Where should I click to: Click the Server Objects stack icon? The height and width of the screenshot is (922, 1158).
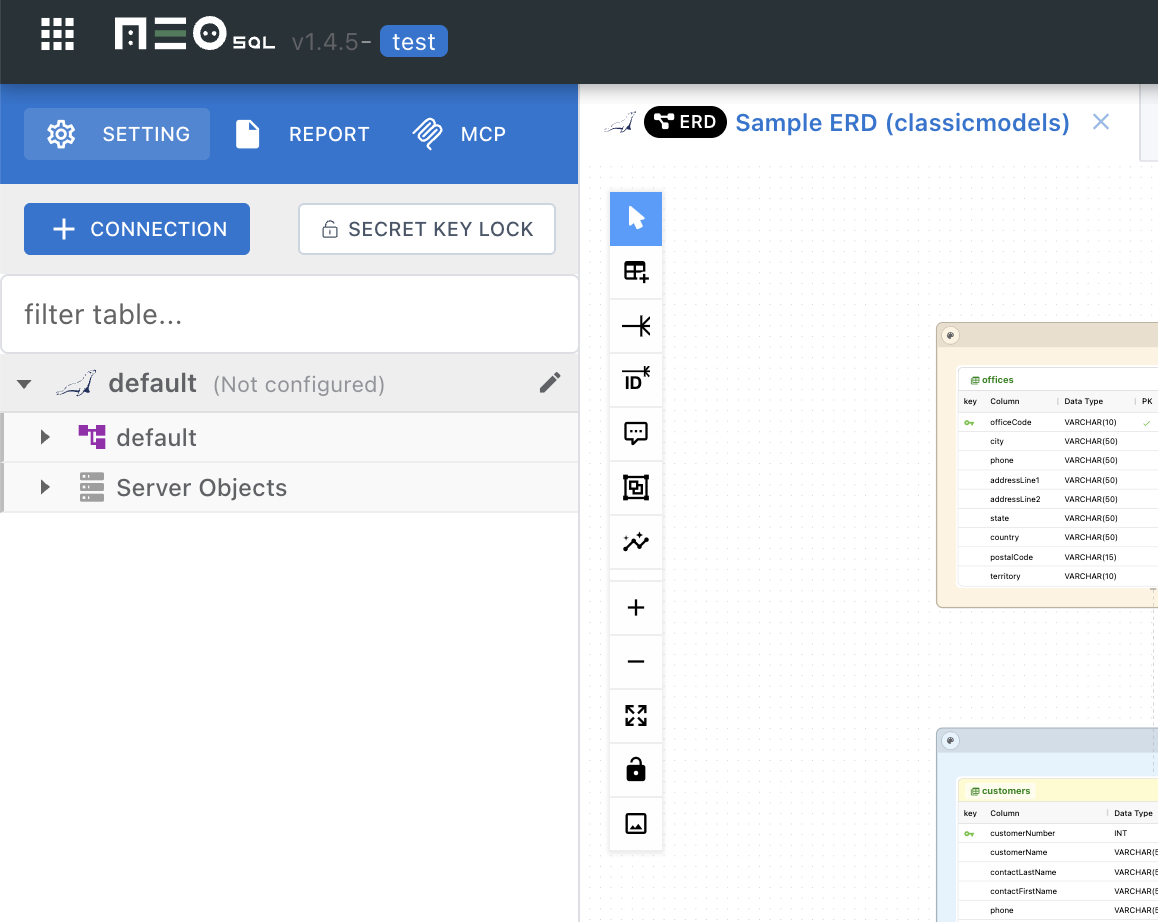click(x=92, y=487)
